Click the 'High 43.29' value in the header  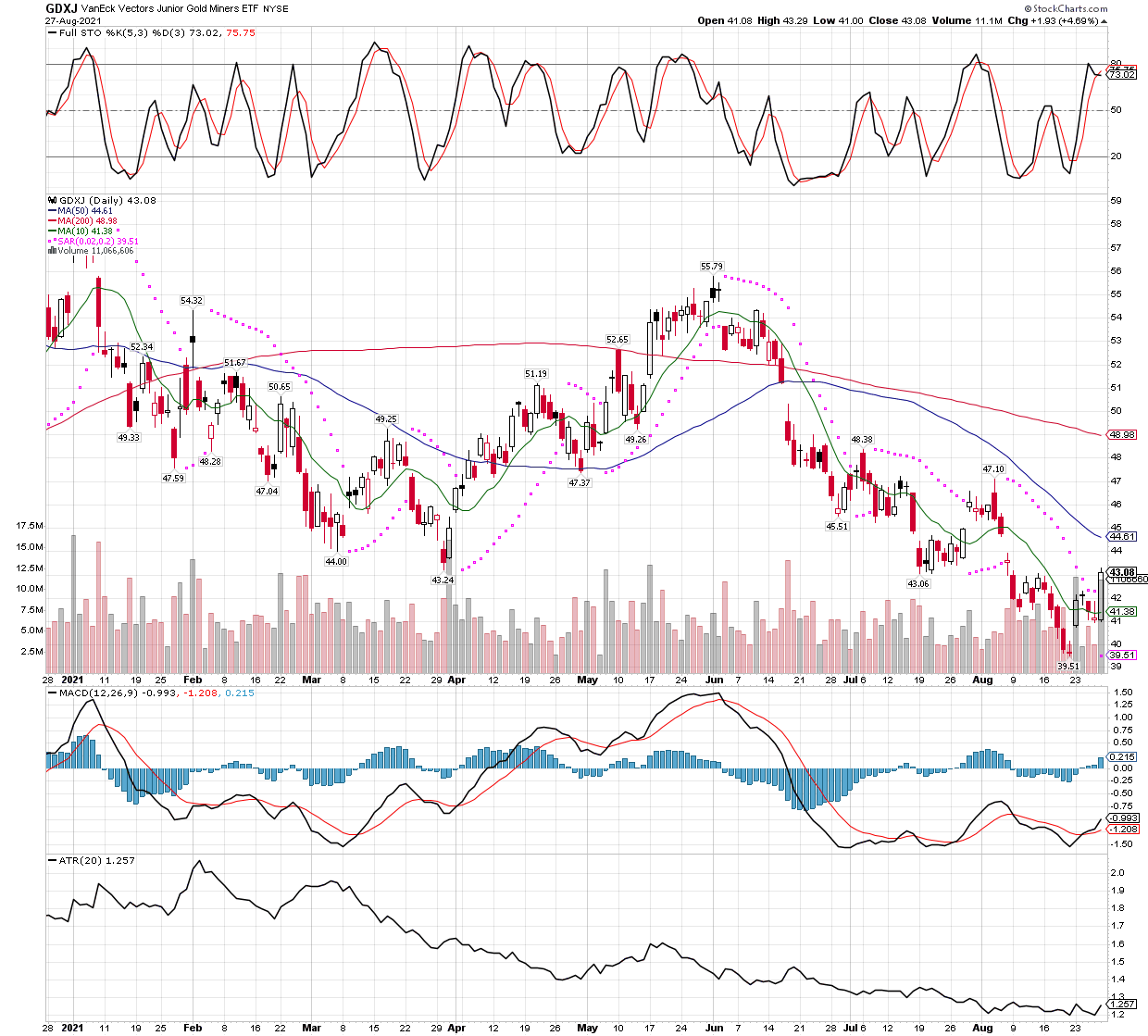pos(783,20)
